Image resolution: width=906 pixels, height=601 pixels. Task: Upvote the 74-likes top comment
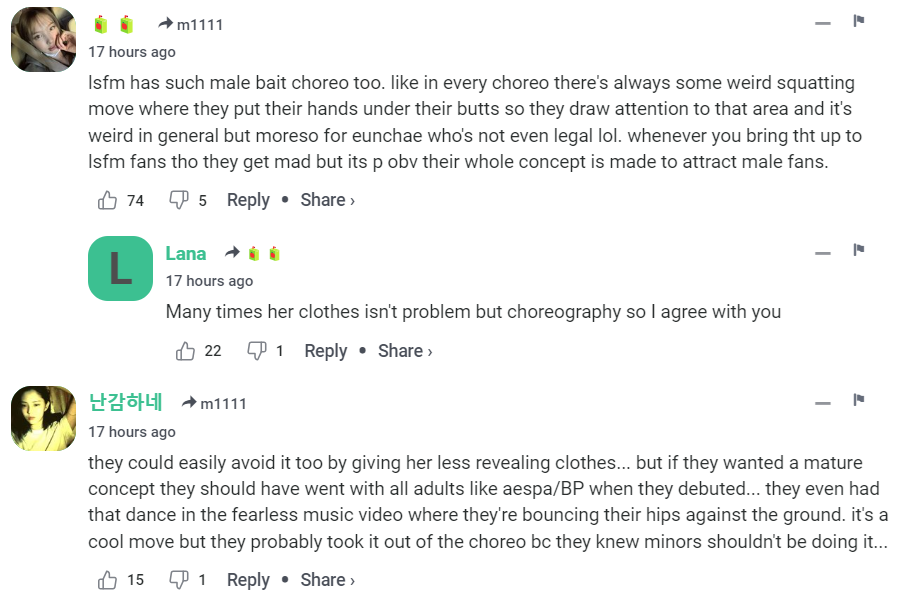pos(108,201)
